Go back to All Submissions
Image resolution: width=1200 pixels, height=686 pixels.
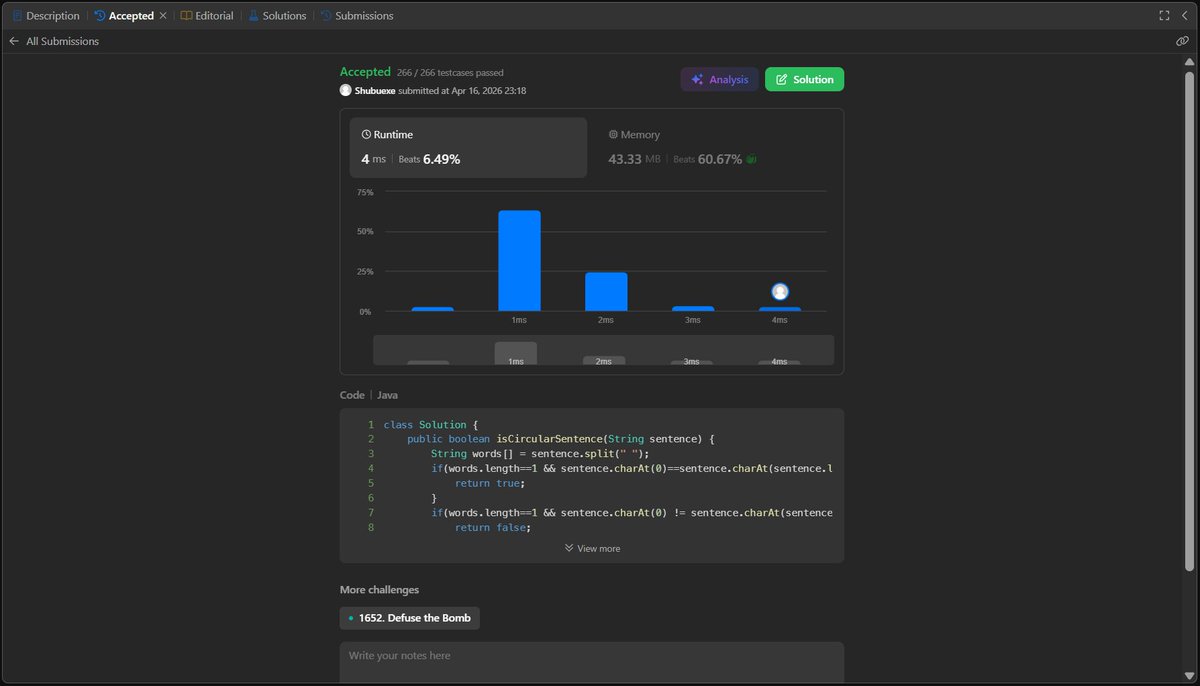coord(62,42)
